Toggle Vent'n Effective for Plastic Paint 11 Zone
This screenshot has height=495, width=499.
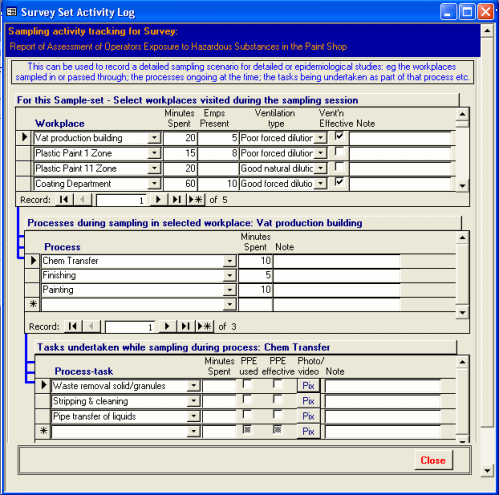point(339,167)
